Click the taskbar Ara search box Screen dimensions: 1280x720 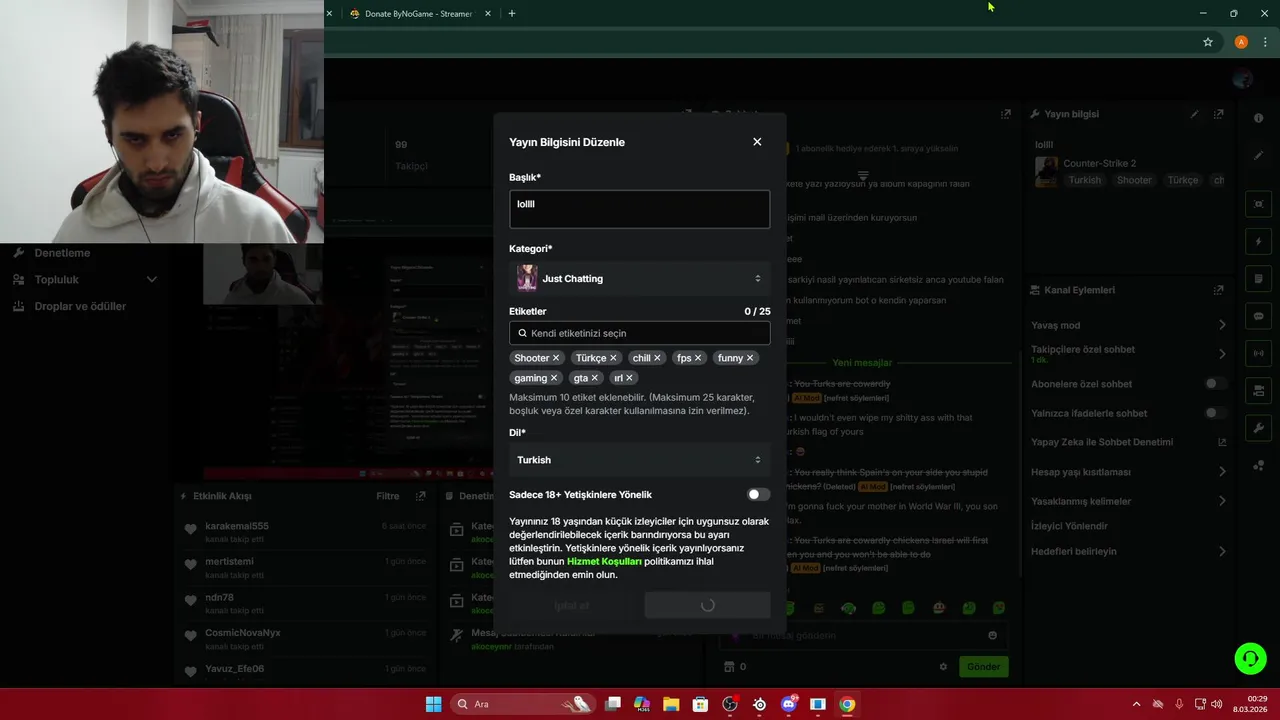(522, 704)
